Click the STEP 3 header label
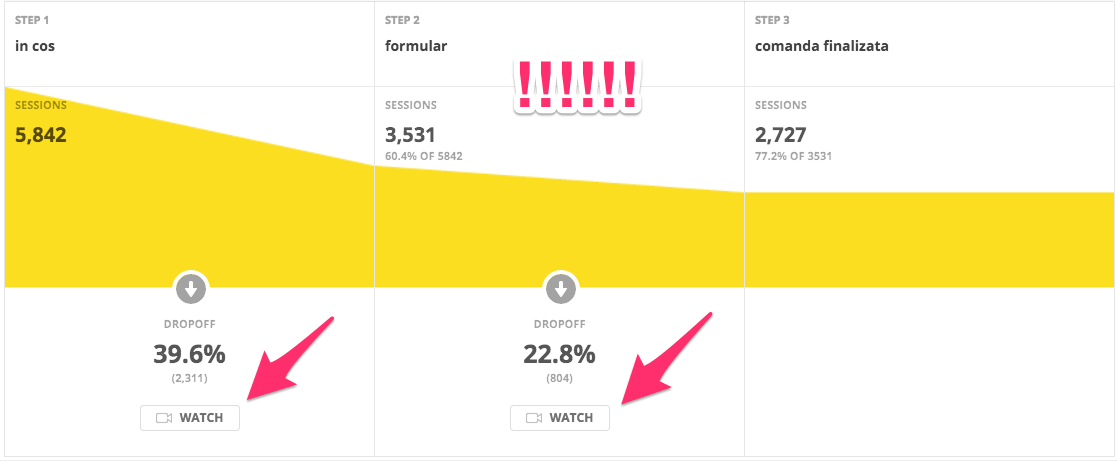The image size is (1117, 461). [772, 20]
